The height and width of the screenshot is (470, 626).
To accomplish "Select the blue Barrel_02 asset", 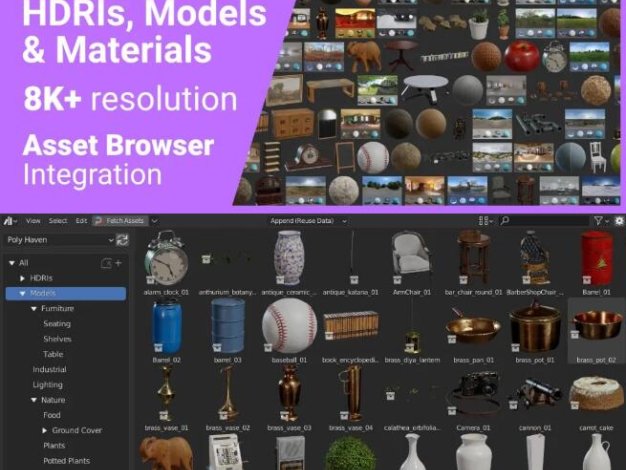I will pyautogui.click(x=166, y=331).
